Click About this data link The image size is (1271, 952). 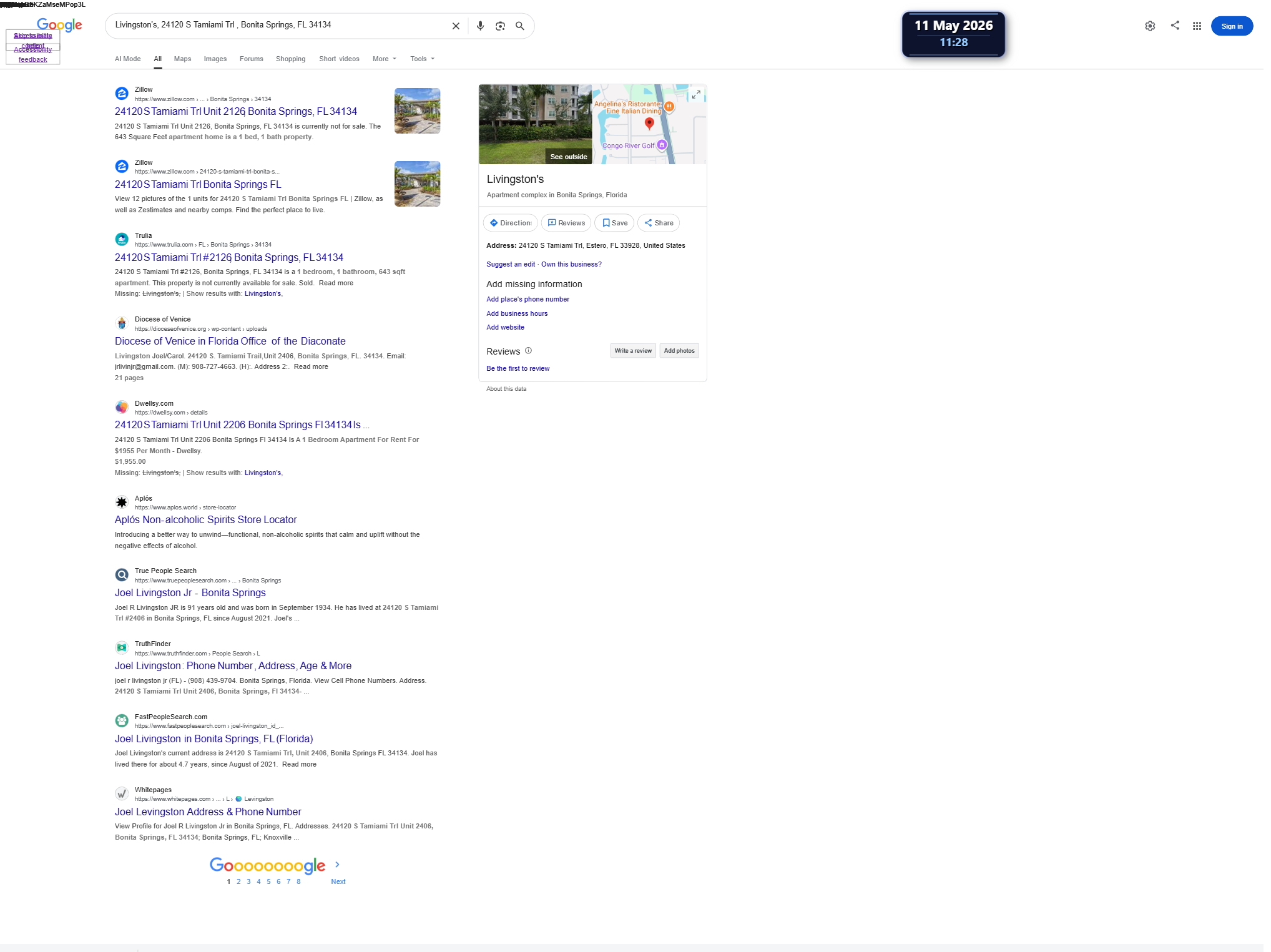click(506, 389)
